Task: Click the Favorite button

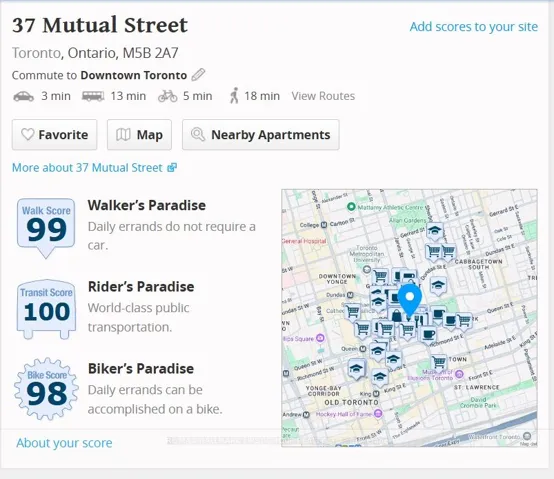Action: coord(54,135)
